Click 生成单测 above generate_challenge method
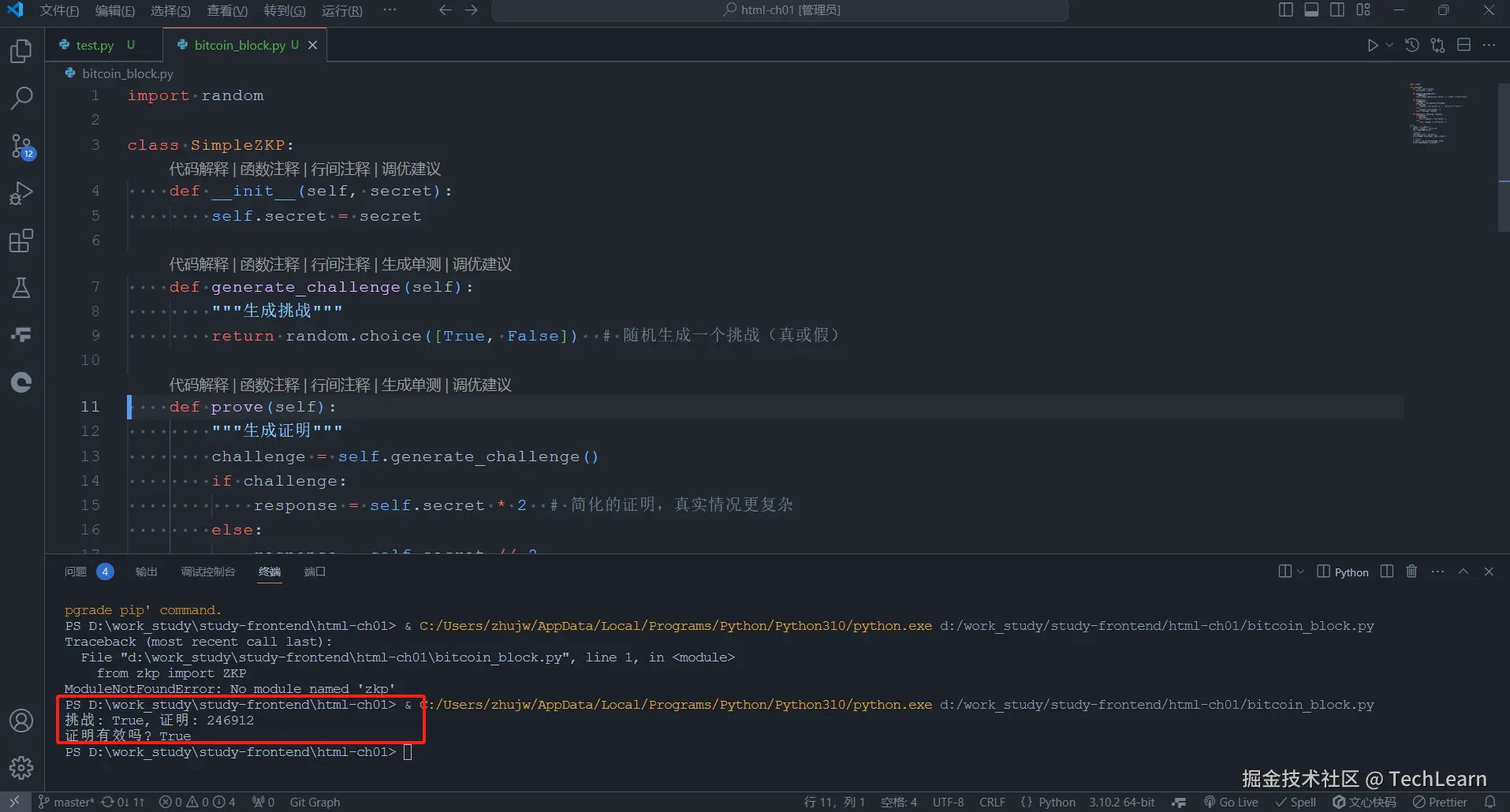Screen dimensions: 1510x812 [412, 264]
